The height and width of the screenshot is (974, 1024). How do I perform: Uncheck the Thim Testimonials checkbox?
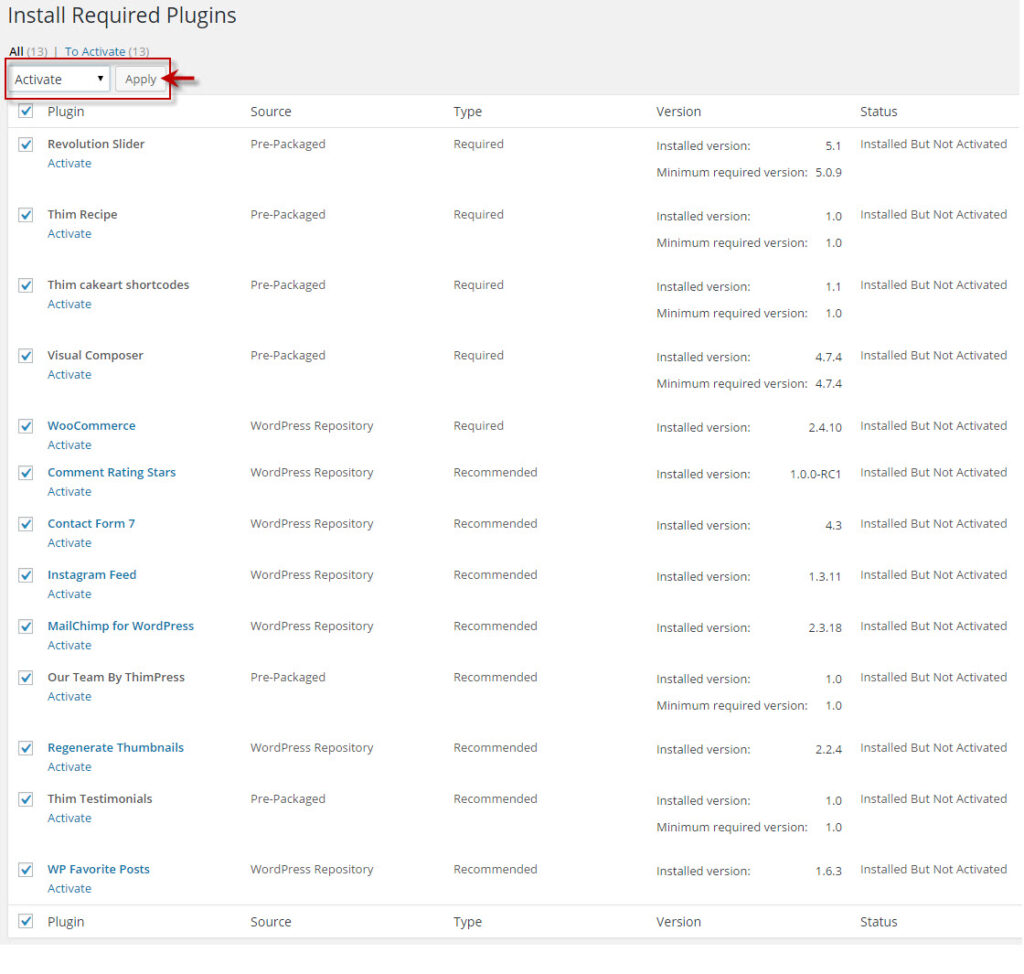[25, 800]
